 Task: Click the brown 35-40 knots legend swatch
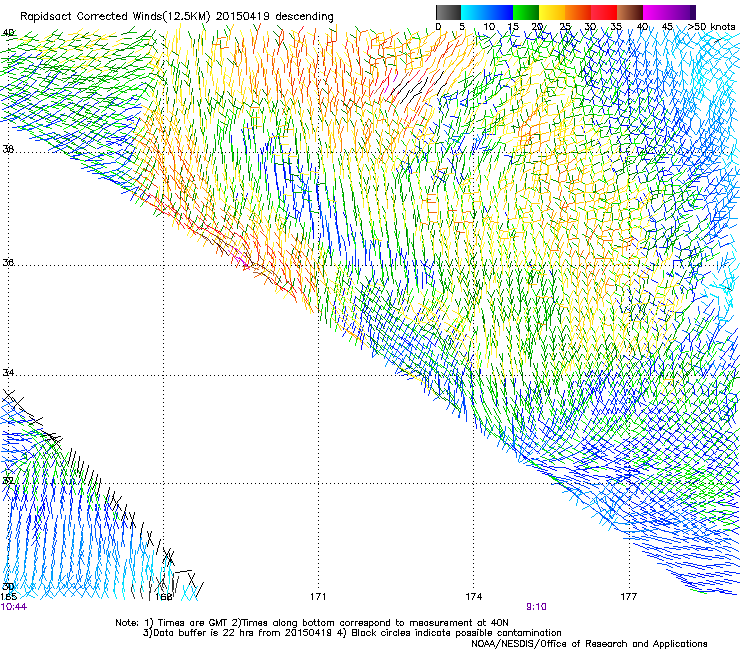coord(630,12)
